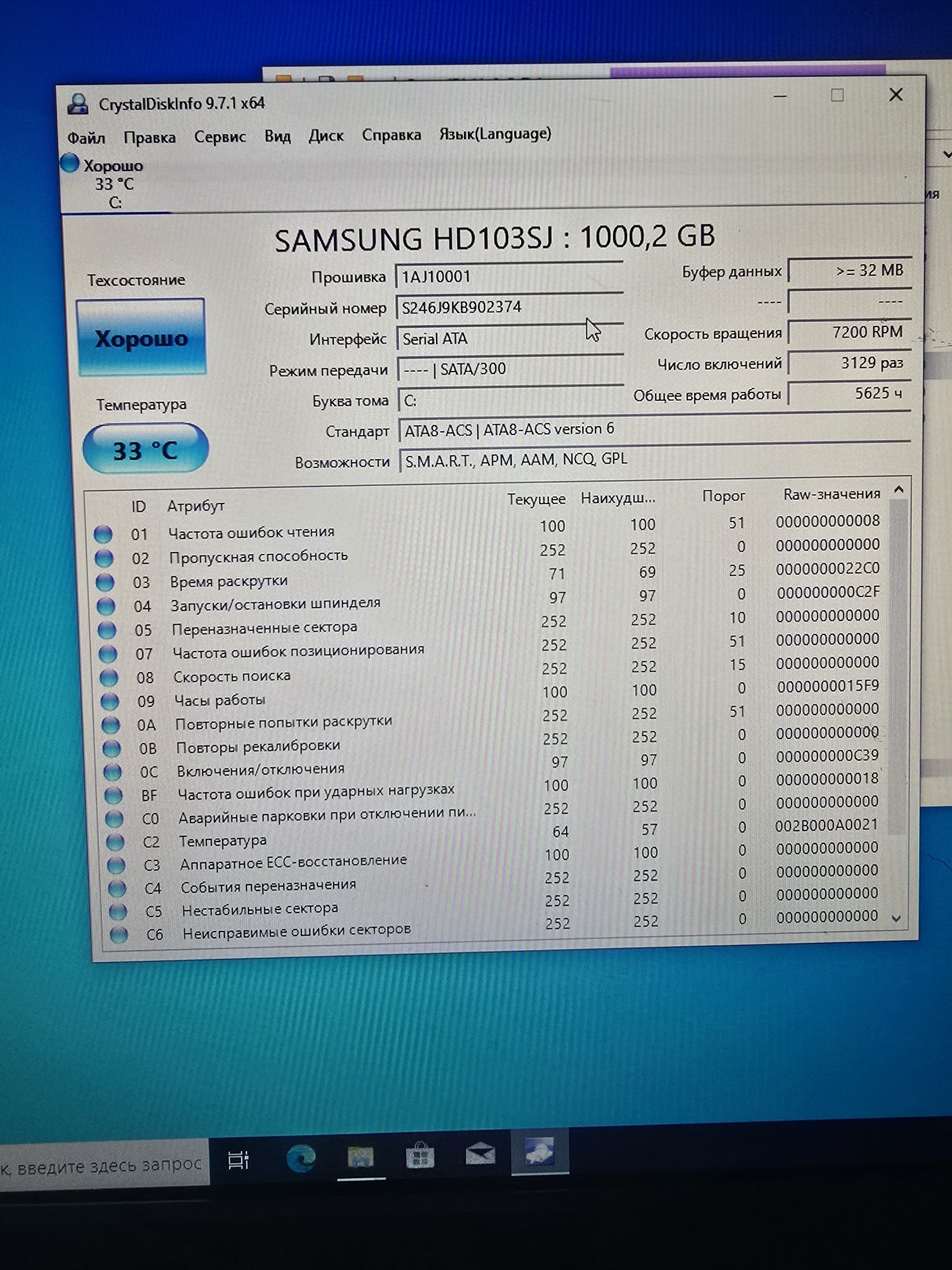Click the scroll-up arrow of SMART list
Image resolution: width=952 pixels, height=1270 pixels.
tap(899, 489)
